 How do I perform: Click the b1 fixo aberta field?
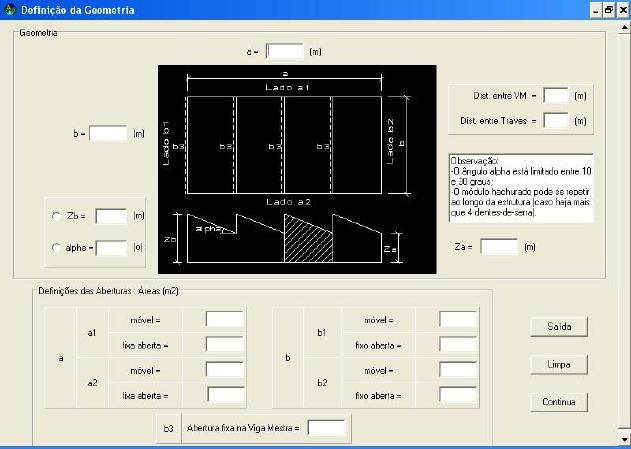(x=458, y=344)
